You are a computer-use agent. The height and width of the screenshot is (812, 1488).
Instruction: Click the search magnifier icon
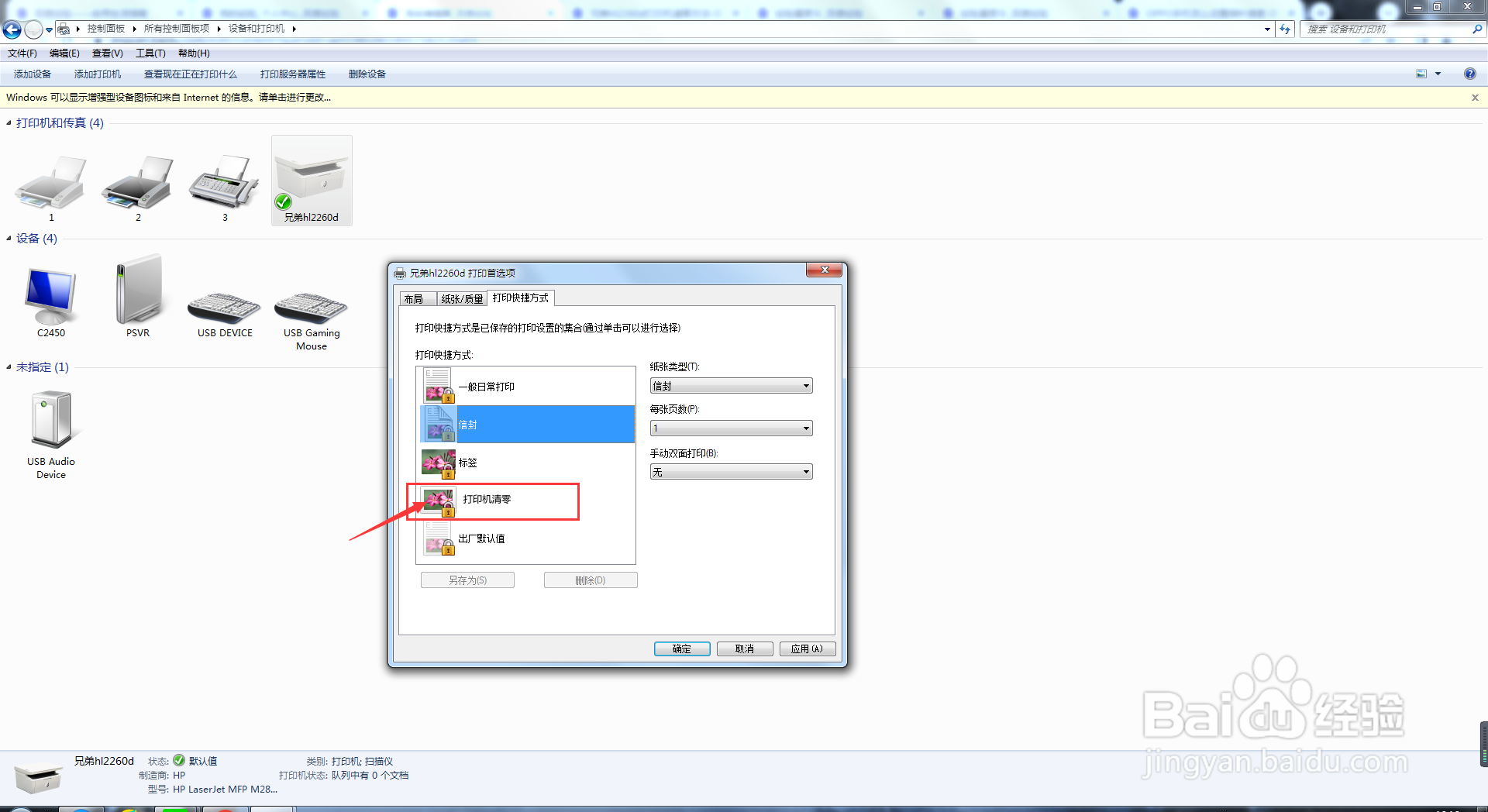click(x=1477, y=29)
